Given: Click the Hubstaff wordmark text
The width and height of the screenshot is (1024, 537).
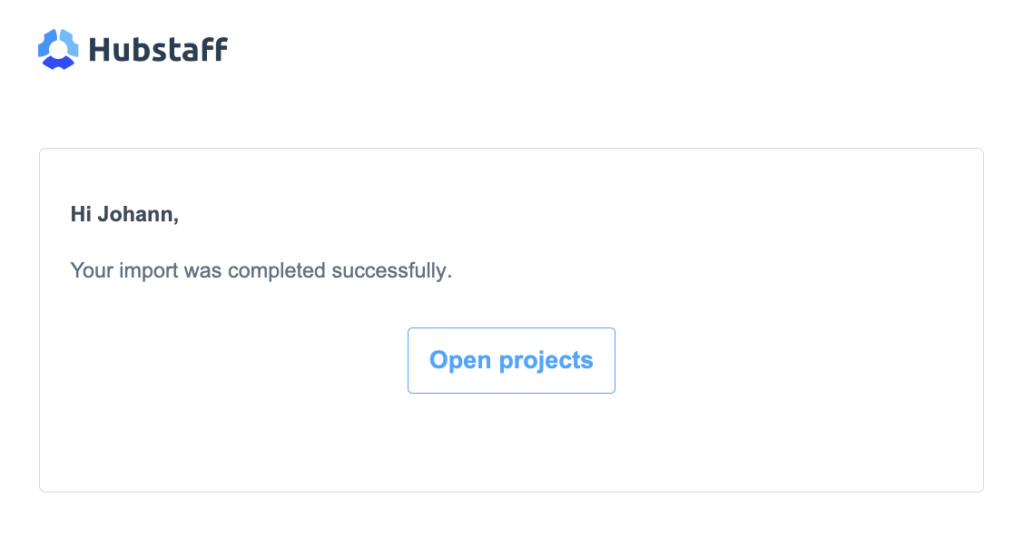Looking at the screenshot, I should 158,50.
